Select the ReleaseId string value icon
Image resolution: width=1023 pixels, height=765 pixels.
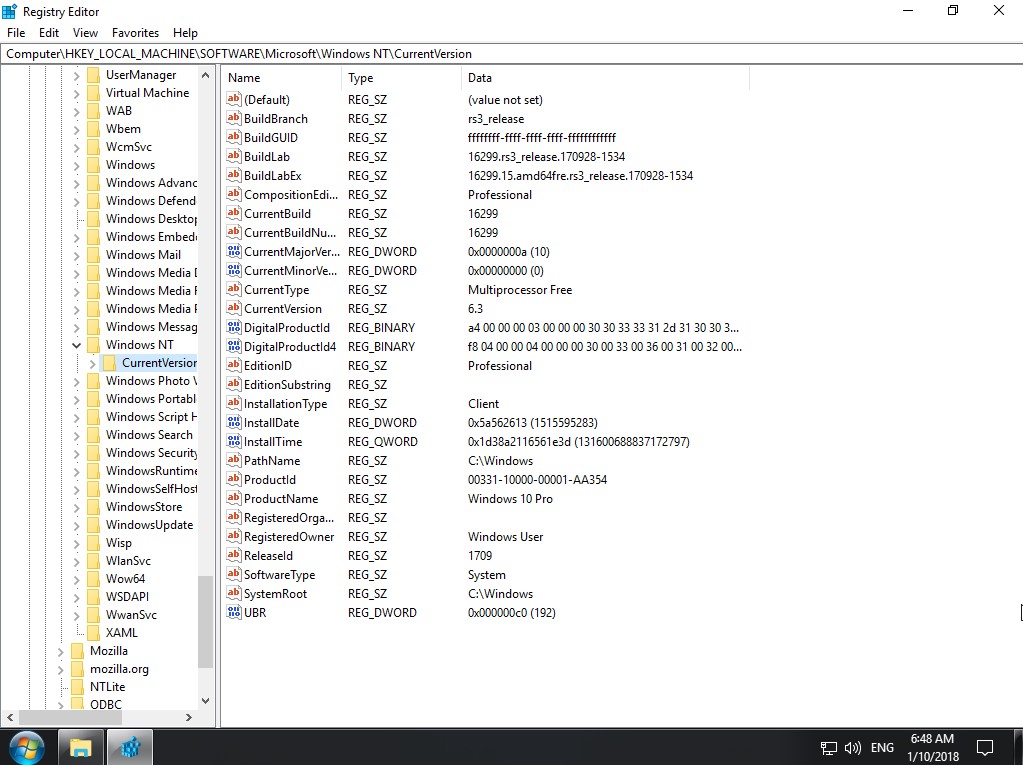(234, 556)
